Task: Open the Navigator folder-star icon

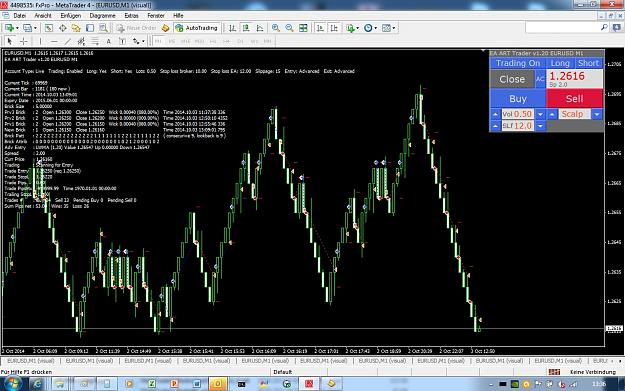Action: pyautogui.click(x=76, y=28)
